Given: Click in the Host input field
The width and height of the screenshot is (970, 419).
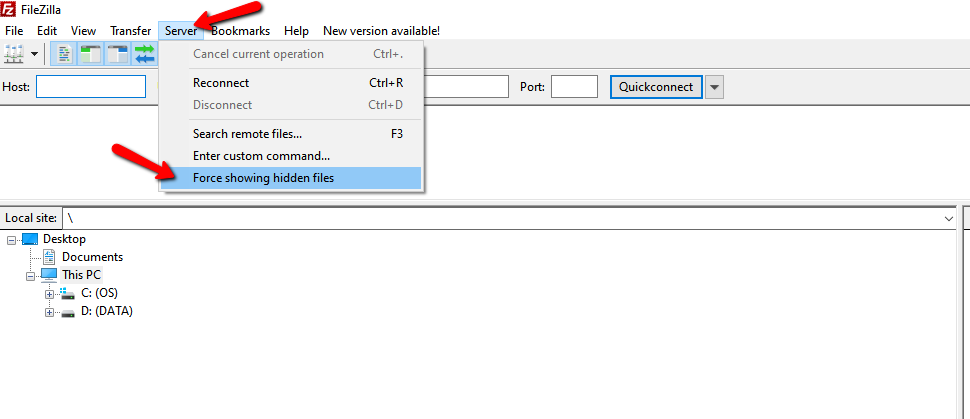Looking at the screenshot, I should coord(91,87).
